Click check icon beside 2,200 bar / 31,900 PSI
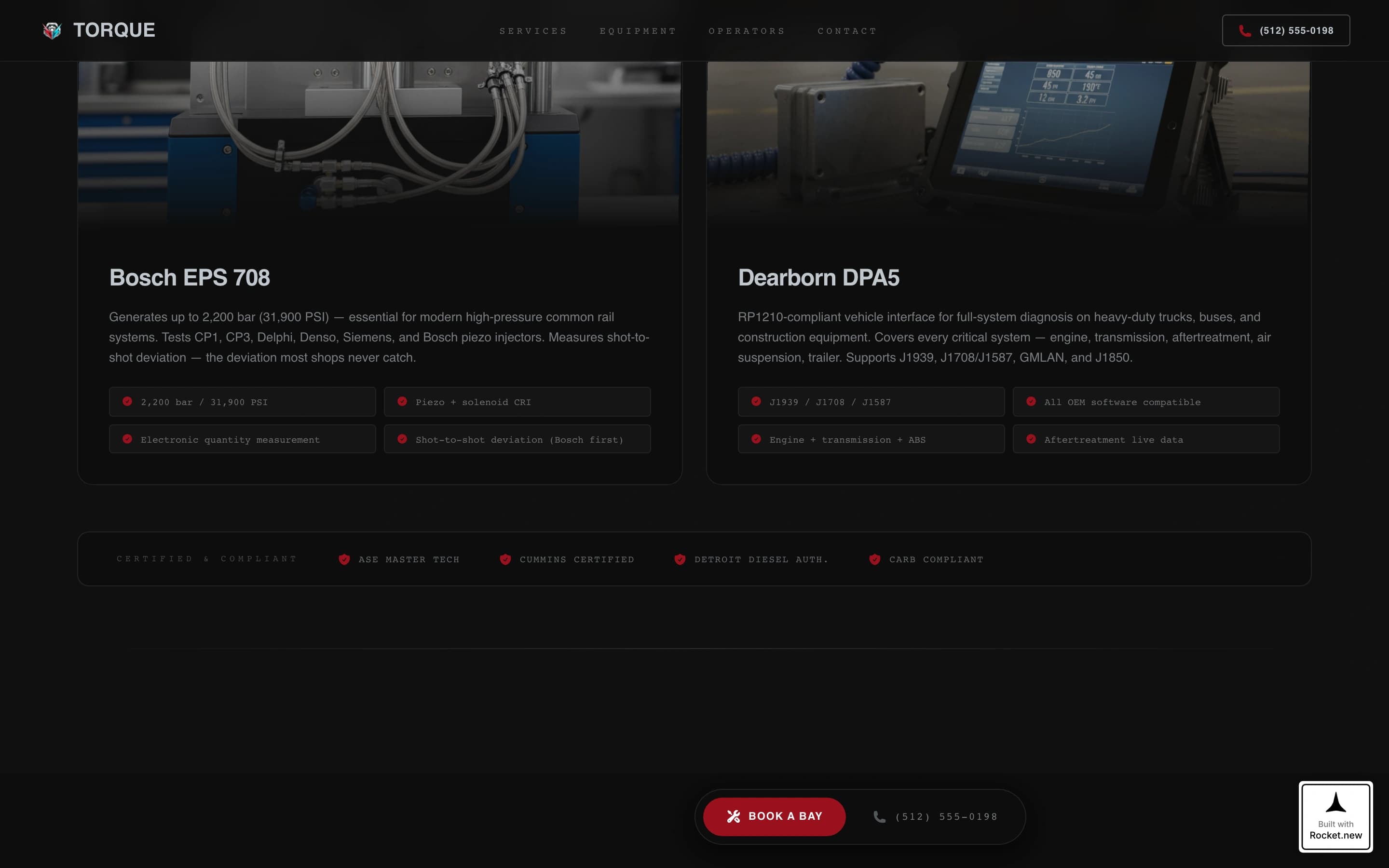Screen dimensions: 1389x868 click(x=127, y=401)
